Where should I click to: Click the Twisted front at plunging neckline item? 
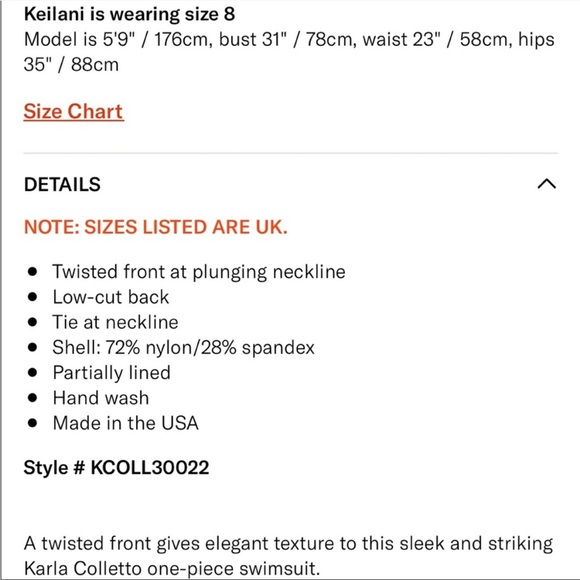tap(199, 272)
